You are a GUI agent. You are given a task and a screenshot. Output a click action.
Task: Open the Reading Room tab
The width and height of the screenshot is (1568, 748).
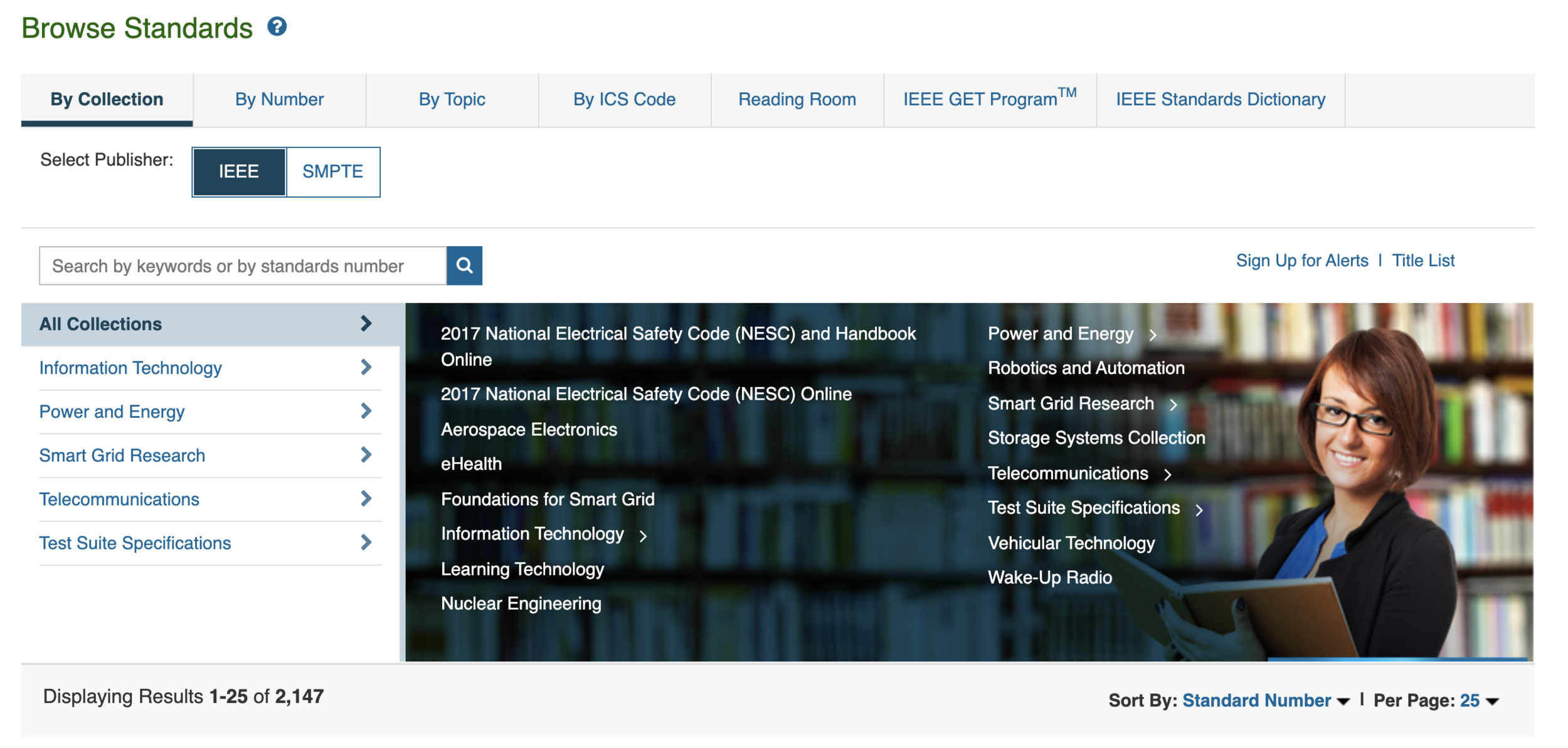(x=797, y=99)
